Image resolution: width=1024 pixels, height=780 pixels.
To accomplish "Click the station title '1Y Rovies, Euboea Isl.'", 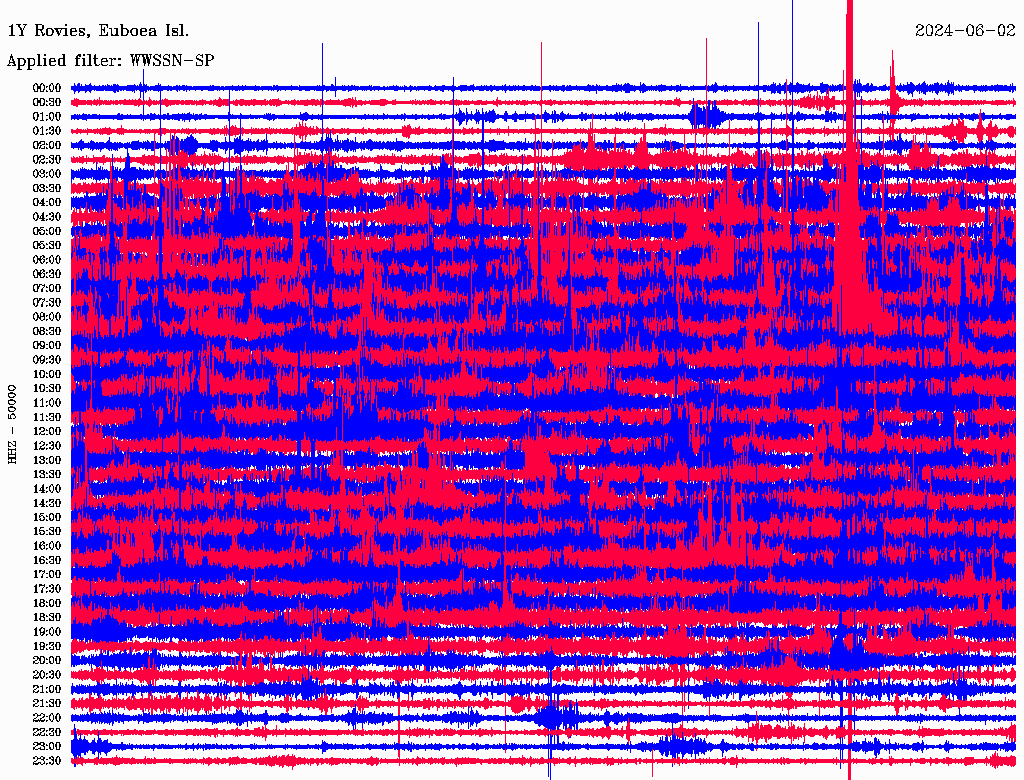I will pos(98,31).
